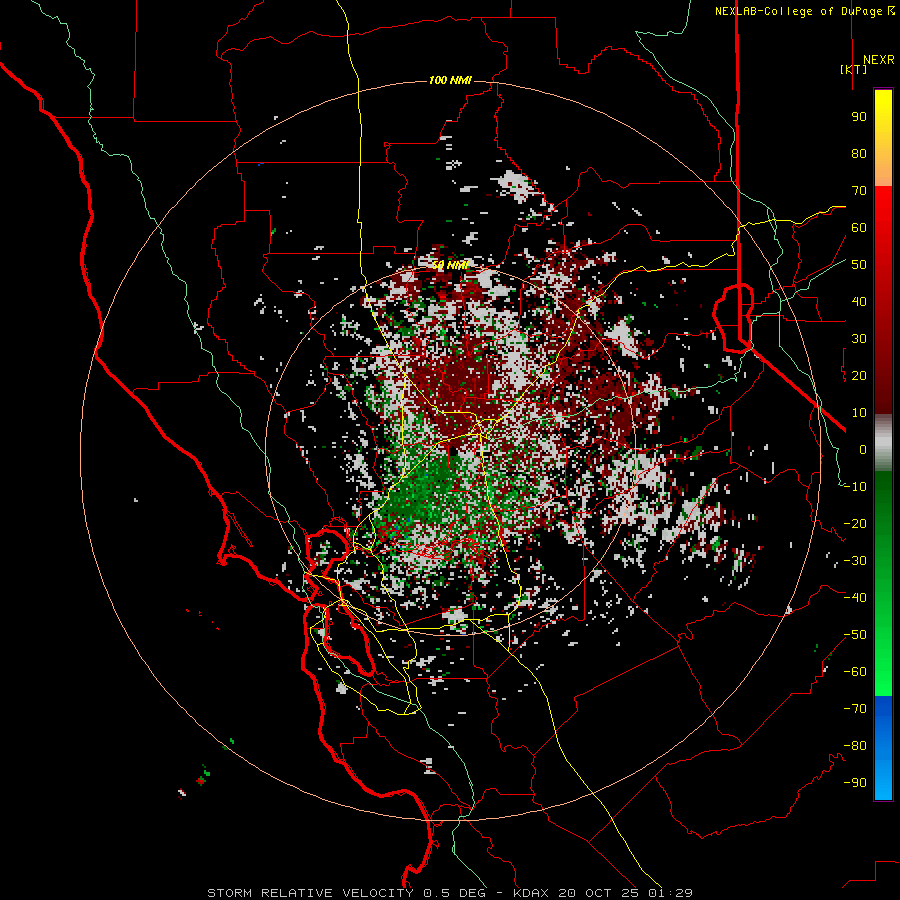Click the 0.5 DEG elevation angle text

[455, 893]
